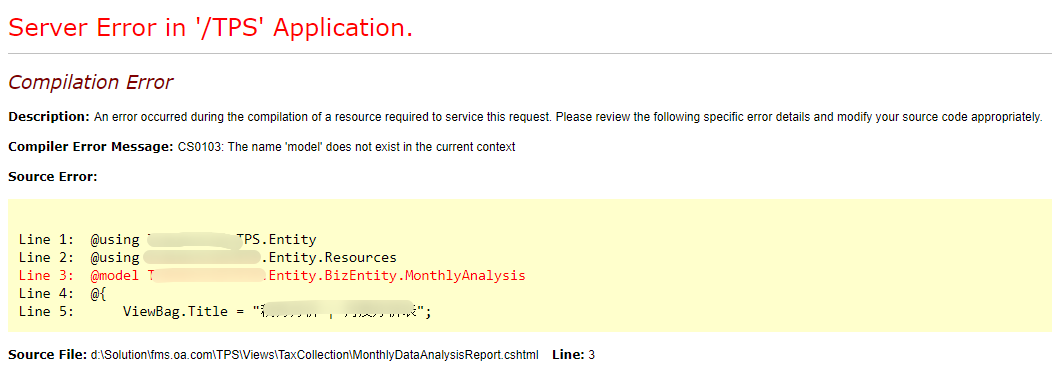This screenshot has width=1052, height=371.
Task: Click the Source Error label
Action: click(x=53, y=177)
